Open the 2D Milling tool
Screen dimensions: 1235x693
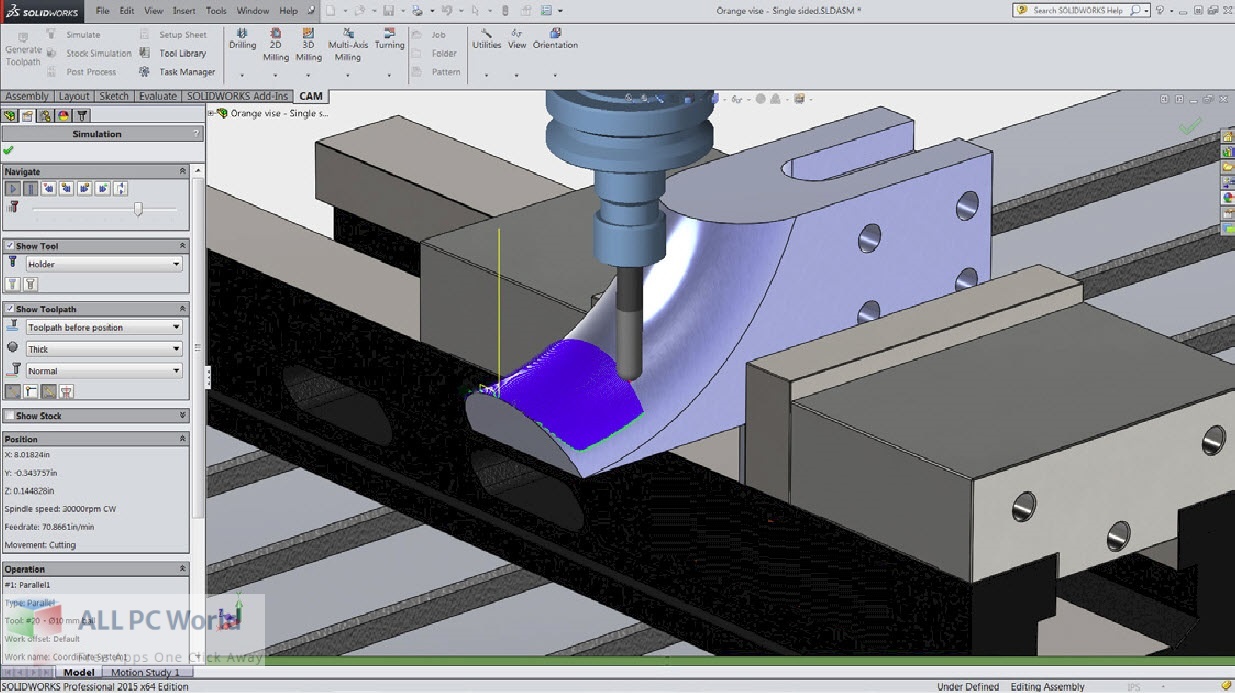[x=275, y=44]
